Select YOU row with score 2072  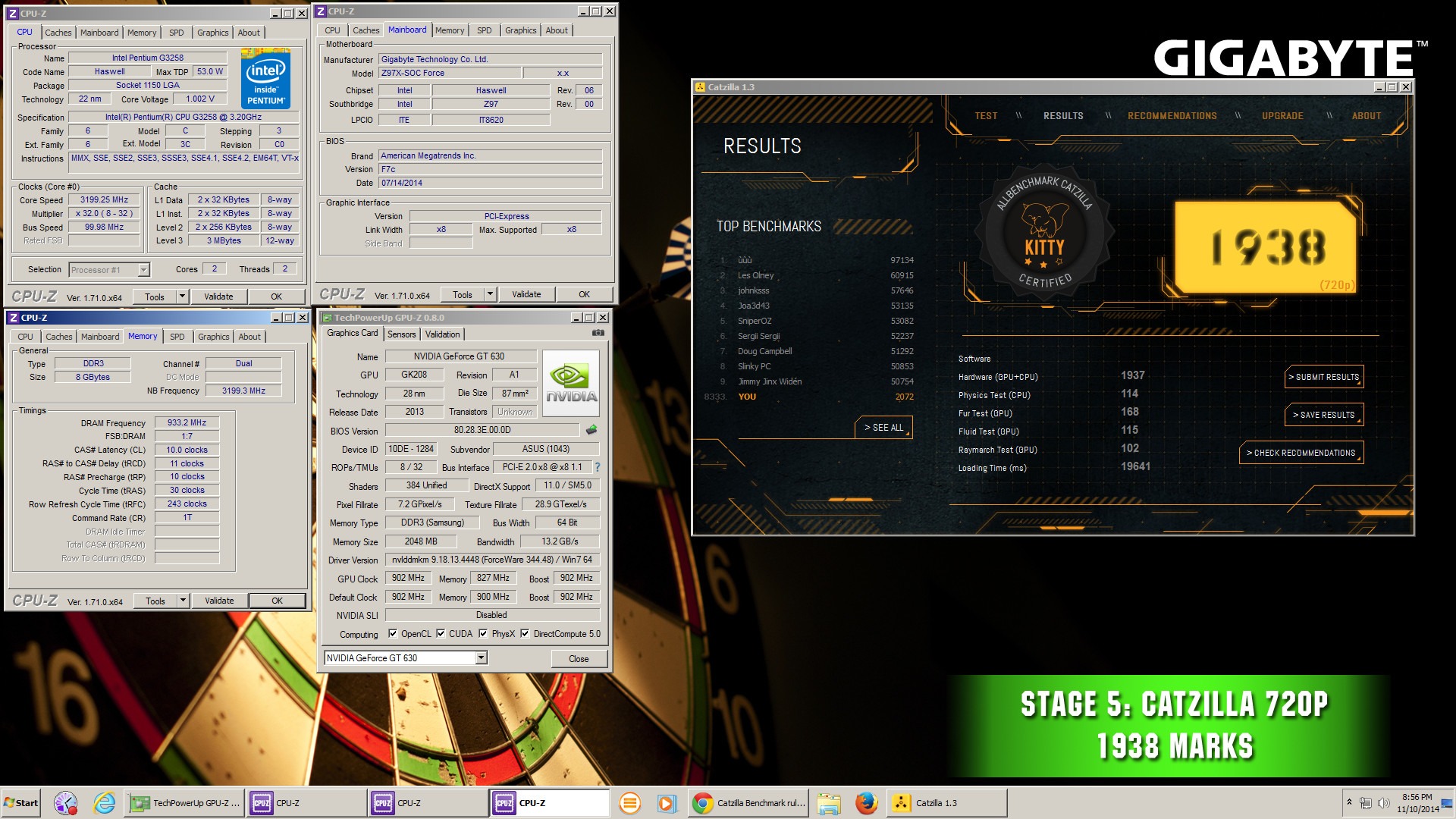(x=809, y=397)
